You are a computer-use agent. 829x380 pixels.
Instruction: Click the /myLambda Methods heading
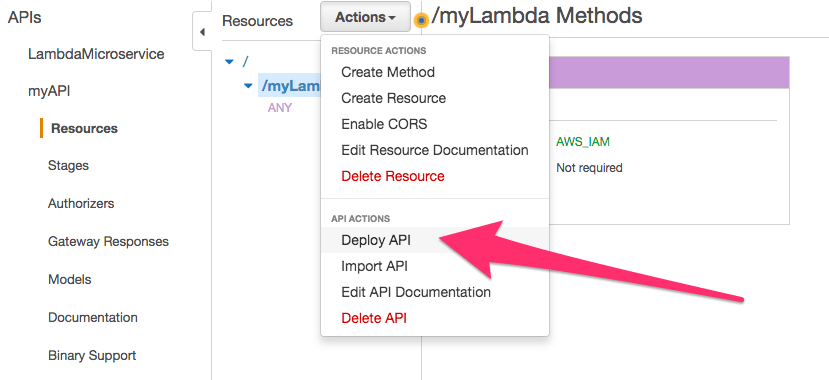point(537,16)
